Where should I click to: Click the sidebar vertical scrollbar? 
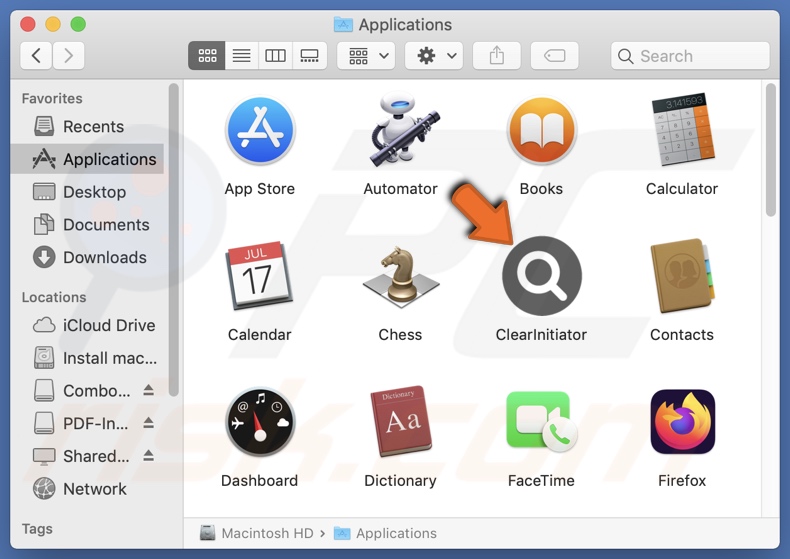pos(173,240)
